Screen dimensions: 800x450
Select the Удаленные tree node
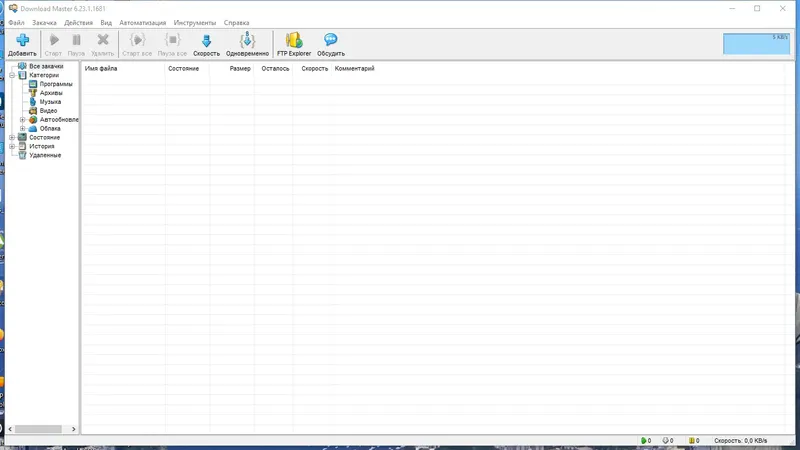pos(45,155)
